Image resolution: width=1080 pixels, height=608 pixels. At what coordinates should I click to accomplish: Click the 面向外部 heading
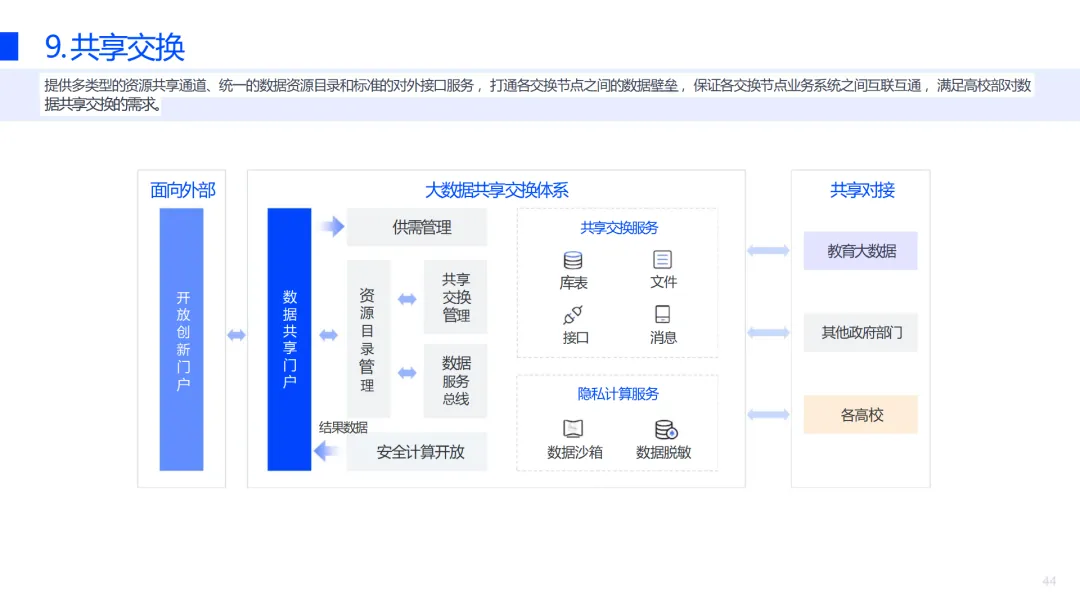tap(183, 190)
